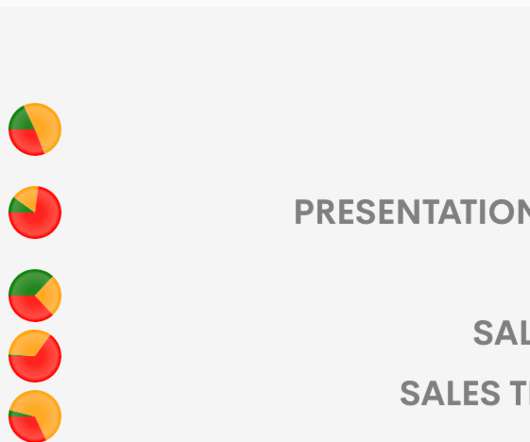Click the PRESENTATION heading text
The width and height of the screenshot is (530, 442).
point(412,212)
